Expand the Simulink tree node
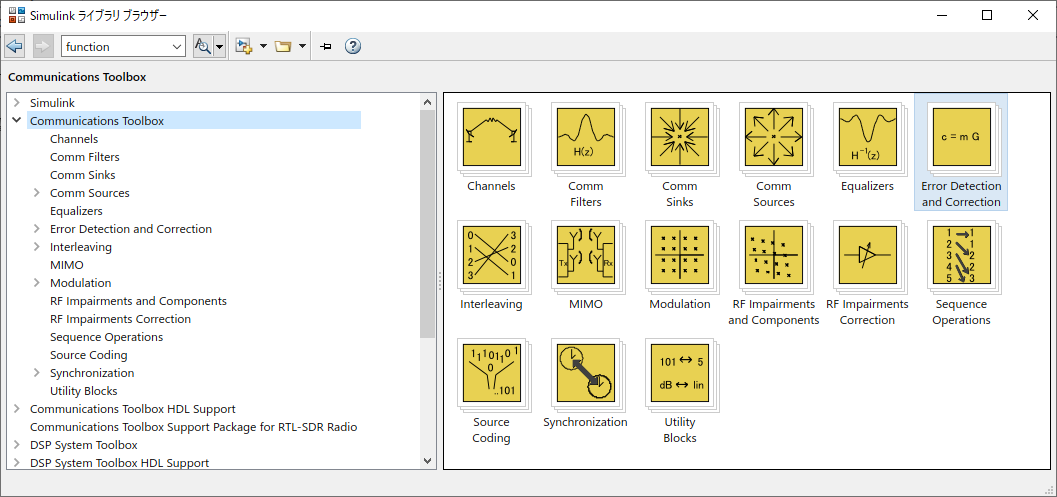Image resolution: width=1057 pixels, height=497 pixels. (16, 103)
